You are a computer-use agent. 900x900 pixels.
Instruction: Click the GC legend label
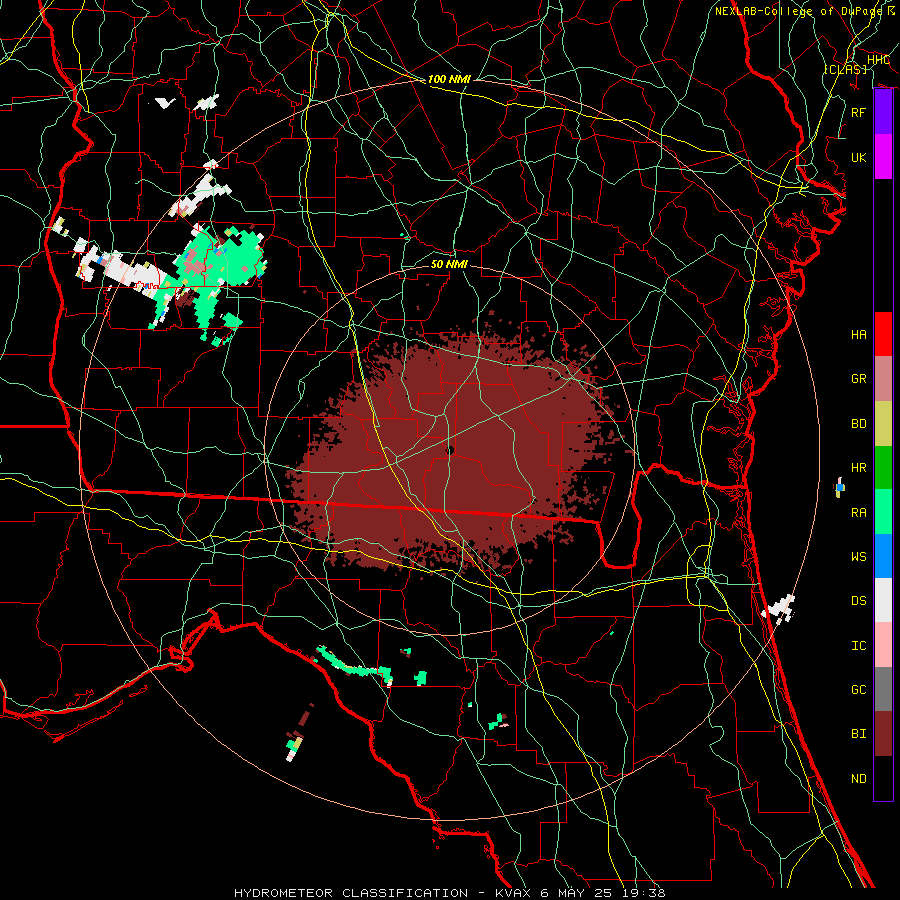859,689
